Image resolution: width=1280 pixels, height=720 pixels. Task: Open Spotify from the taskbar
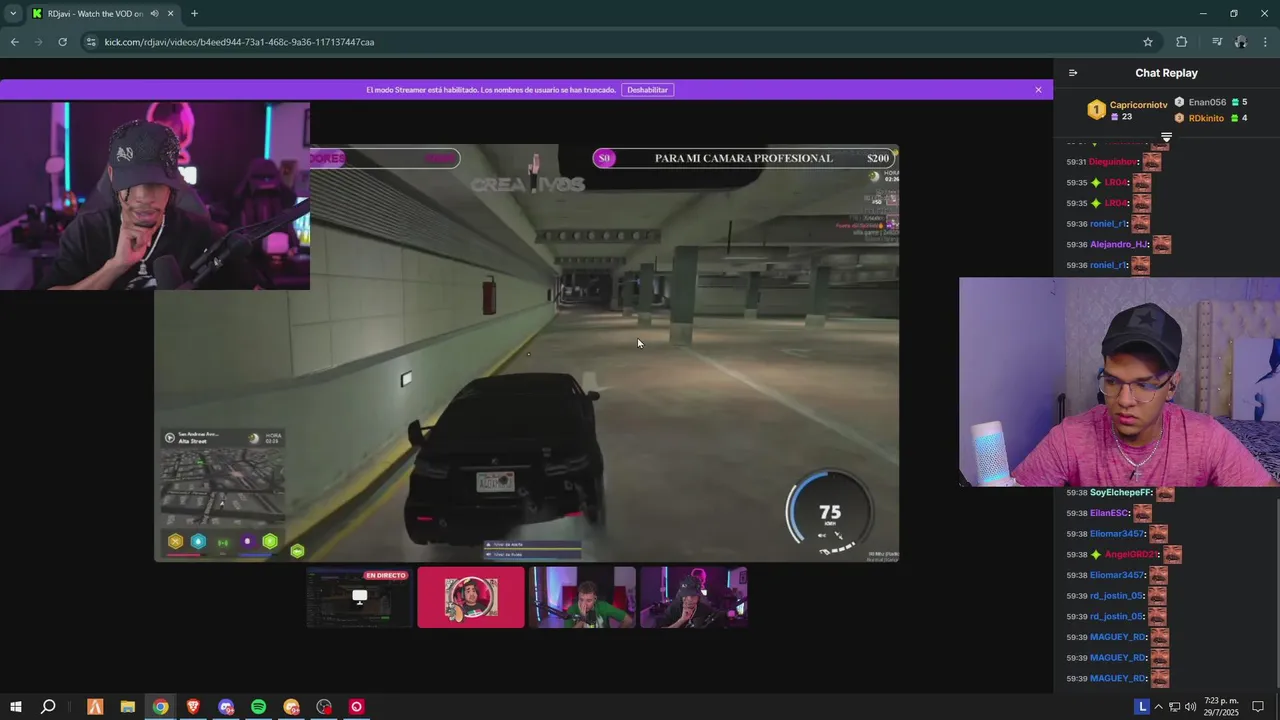pyautogui.click(x=258, y=707)
